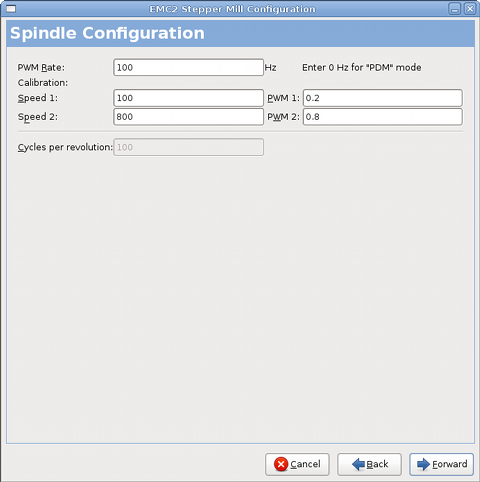Go to previous page with Back button
Screen dimensions: 480x482
pos(369,464)
